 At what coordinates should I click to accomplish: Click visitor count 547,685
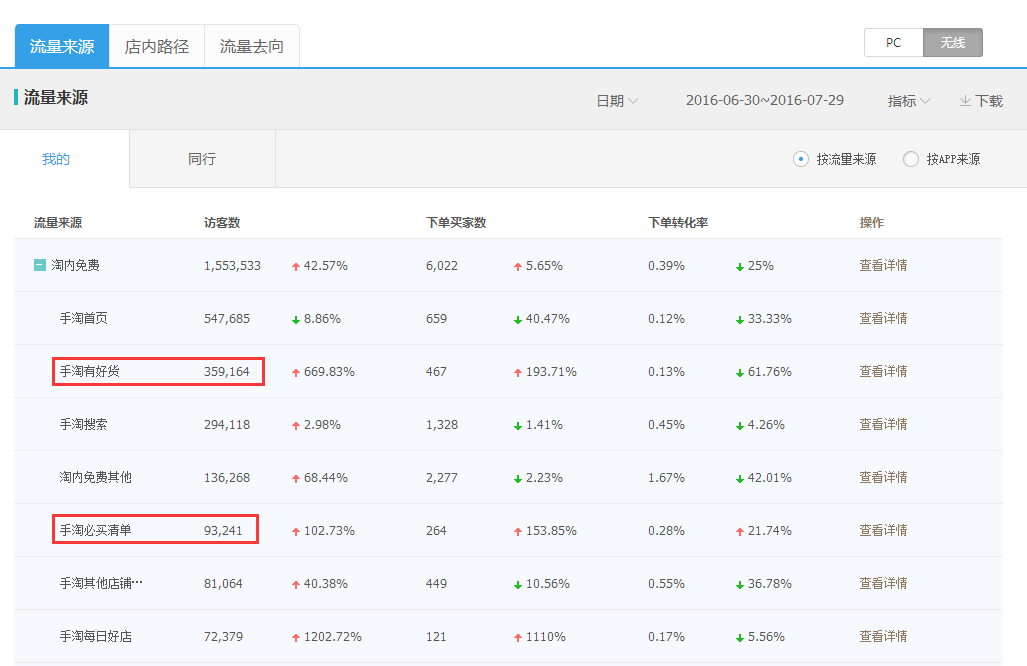tap(227, 319)
